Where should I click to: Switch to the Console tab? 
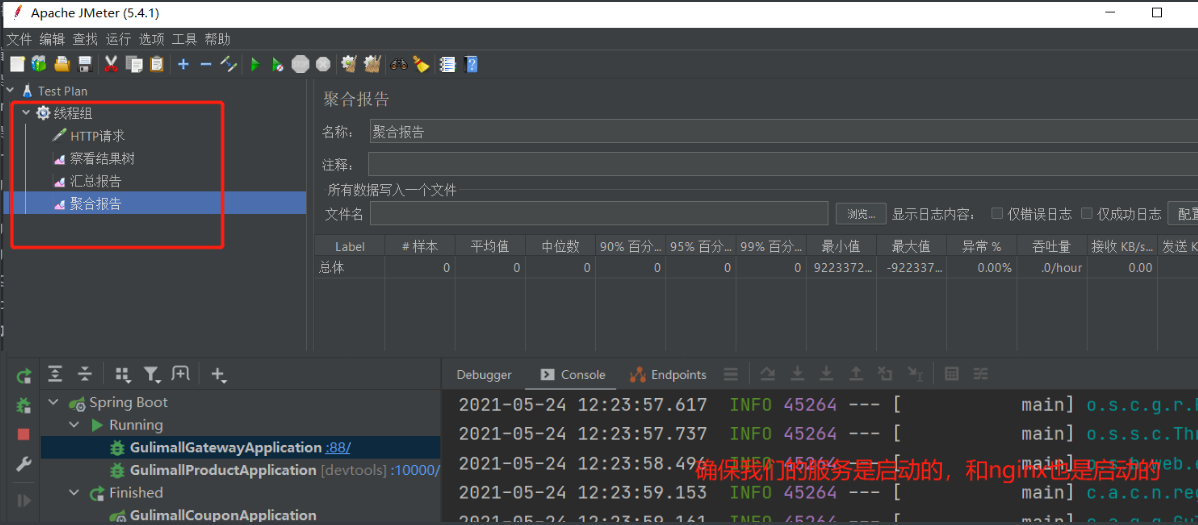click(x=572, y=374)
